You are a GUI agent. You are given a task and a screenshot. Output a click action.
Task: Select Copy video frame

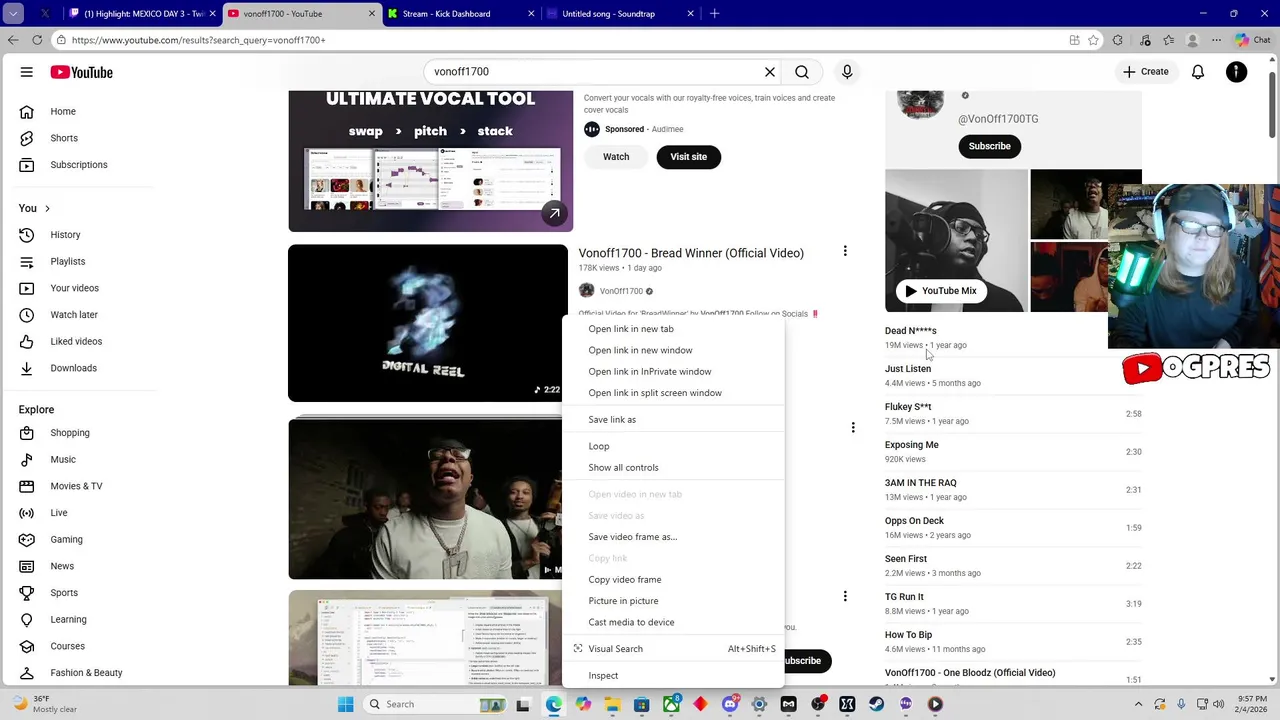pos(673,580)
